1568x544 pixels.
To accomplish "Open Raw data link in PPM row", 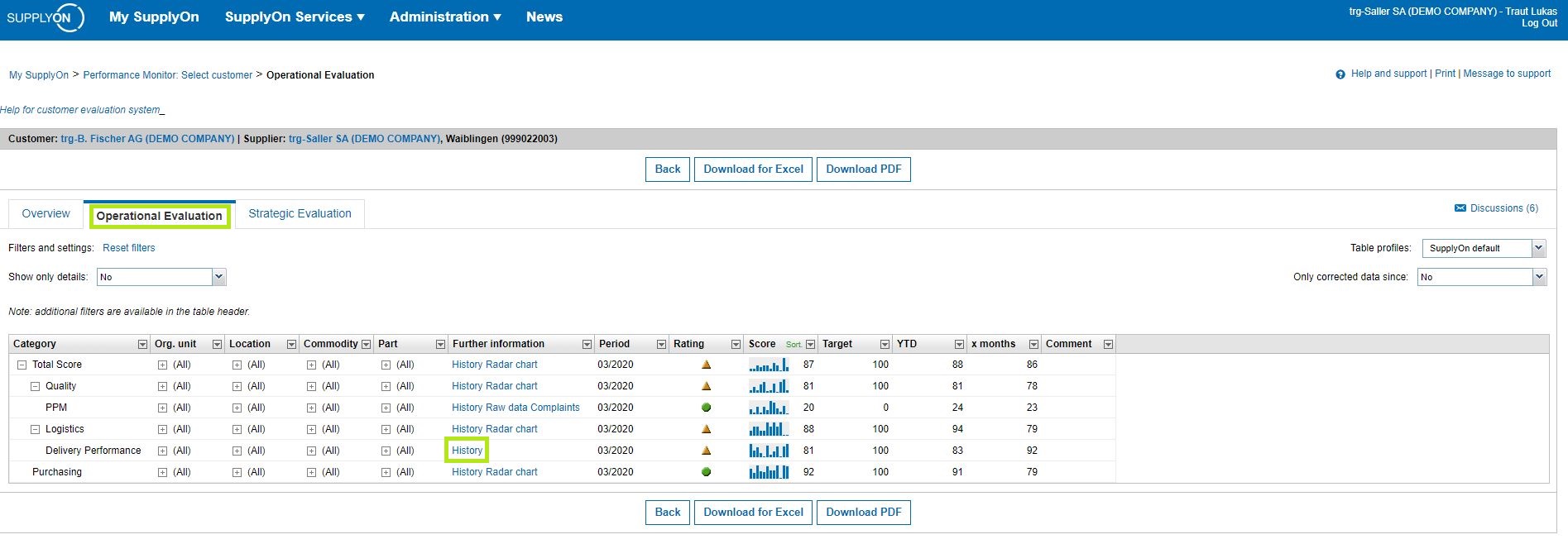I will [x=508, y=408].
